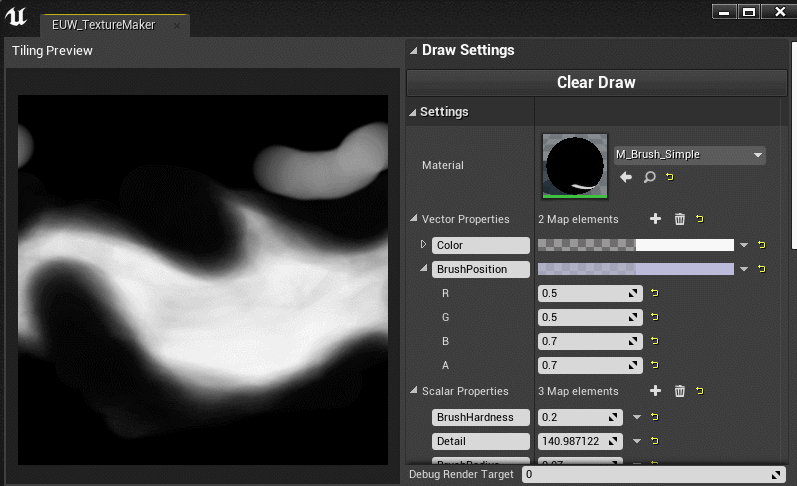Open options arrow for Detail entry
This screenshot has width=797, height=486.
pos(636,441)
